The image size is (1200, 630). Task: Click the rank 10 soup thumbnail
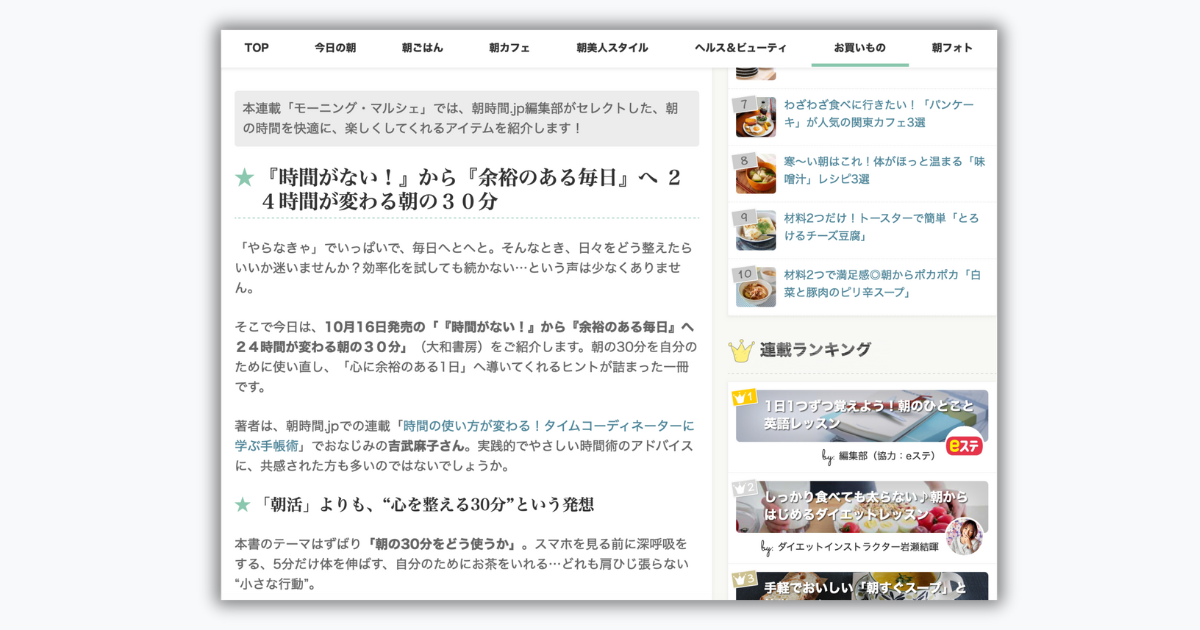pyautogui.click(x=756, y=288)
